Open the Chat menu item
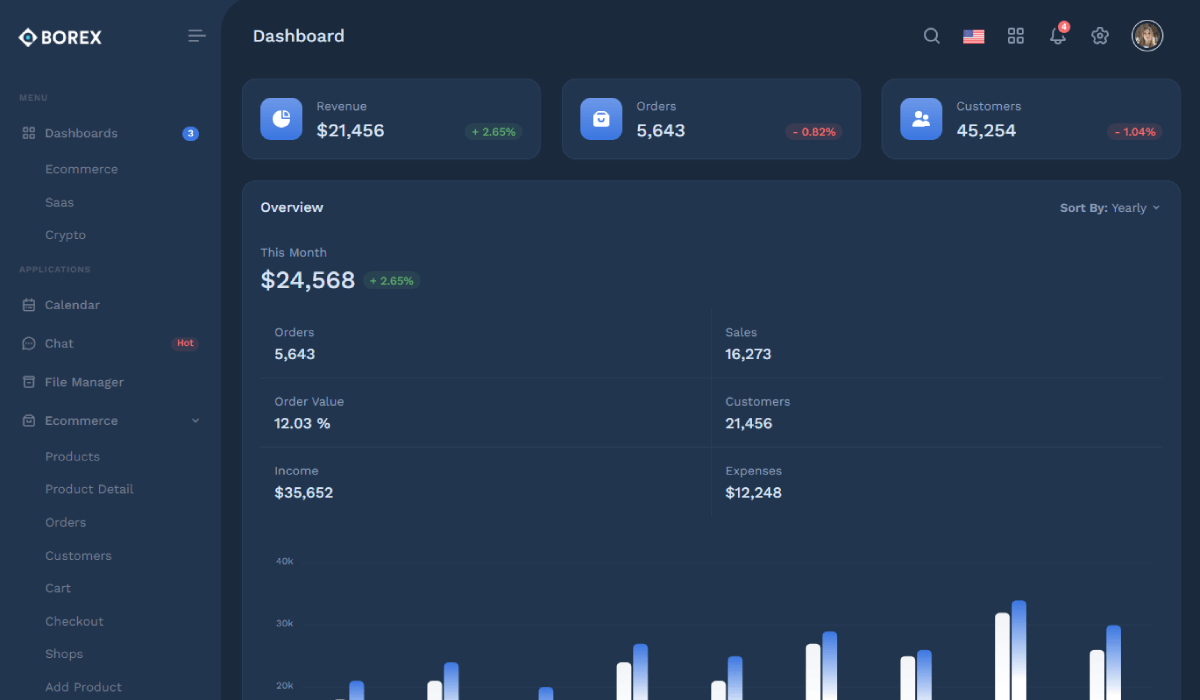The height and width of the screenshot is (700, 1200). point(110,344)
